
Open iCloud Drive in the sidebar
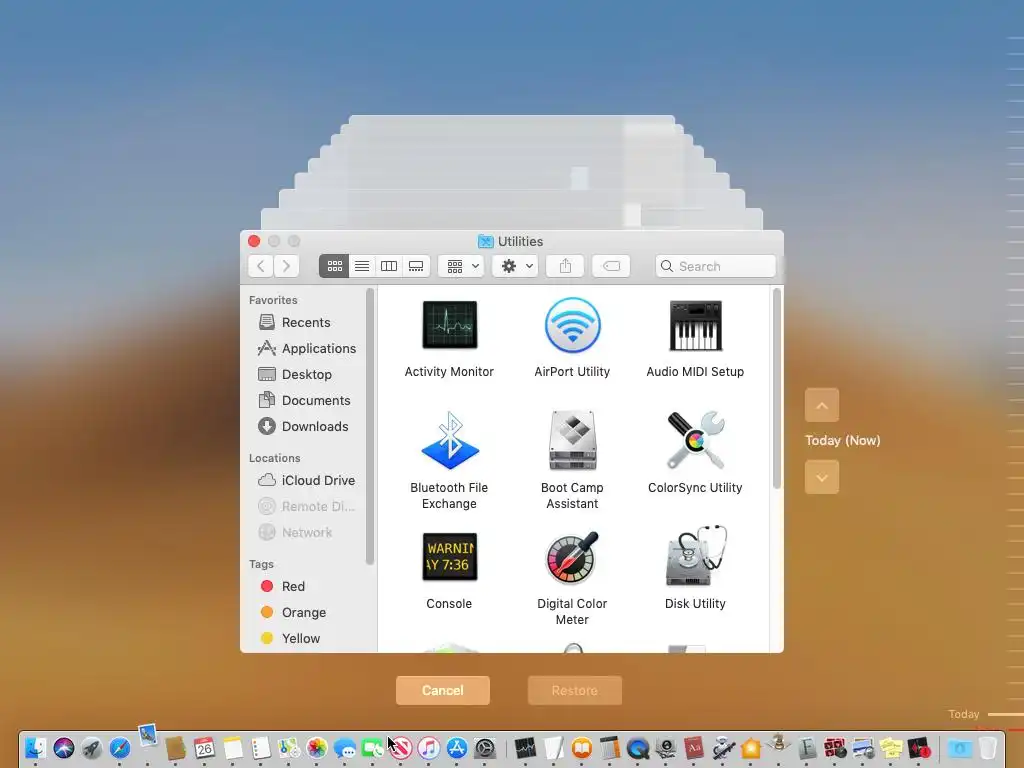[306, 480]
